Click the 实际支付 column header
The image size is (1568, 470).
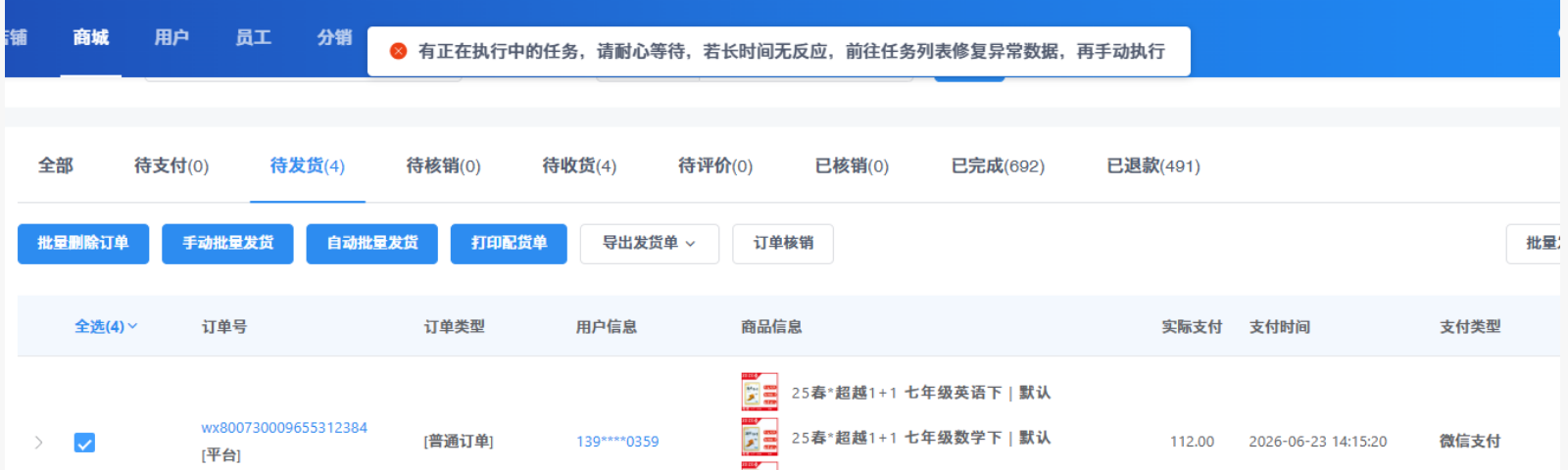pyautogui.click(x=1192, y=327)
